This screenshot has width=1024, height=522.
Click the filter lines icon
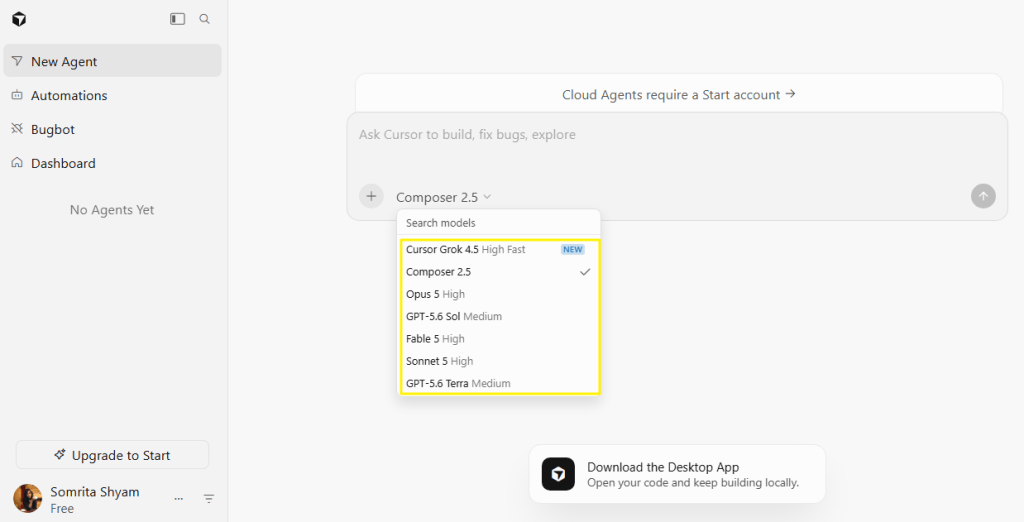pos(209,499)
